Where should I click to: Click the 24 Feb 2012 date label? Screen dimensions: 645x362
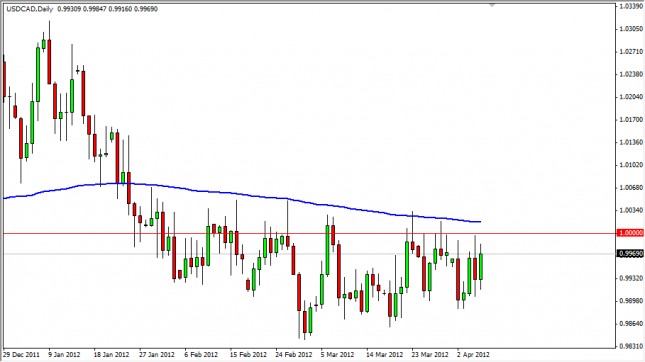[294, 354]
